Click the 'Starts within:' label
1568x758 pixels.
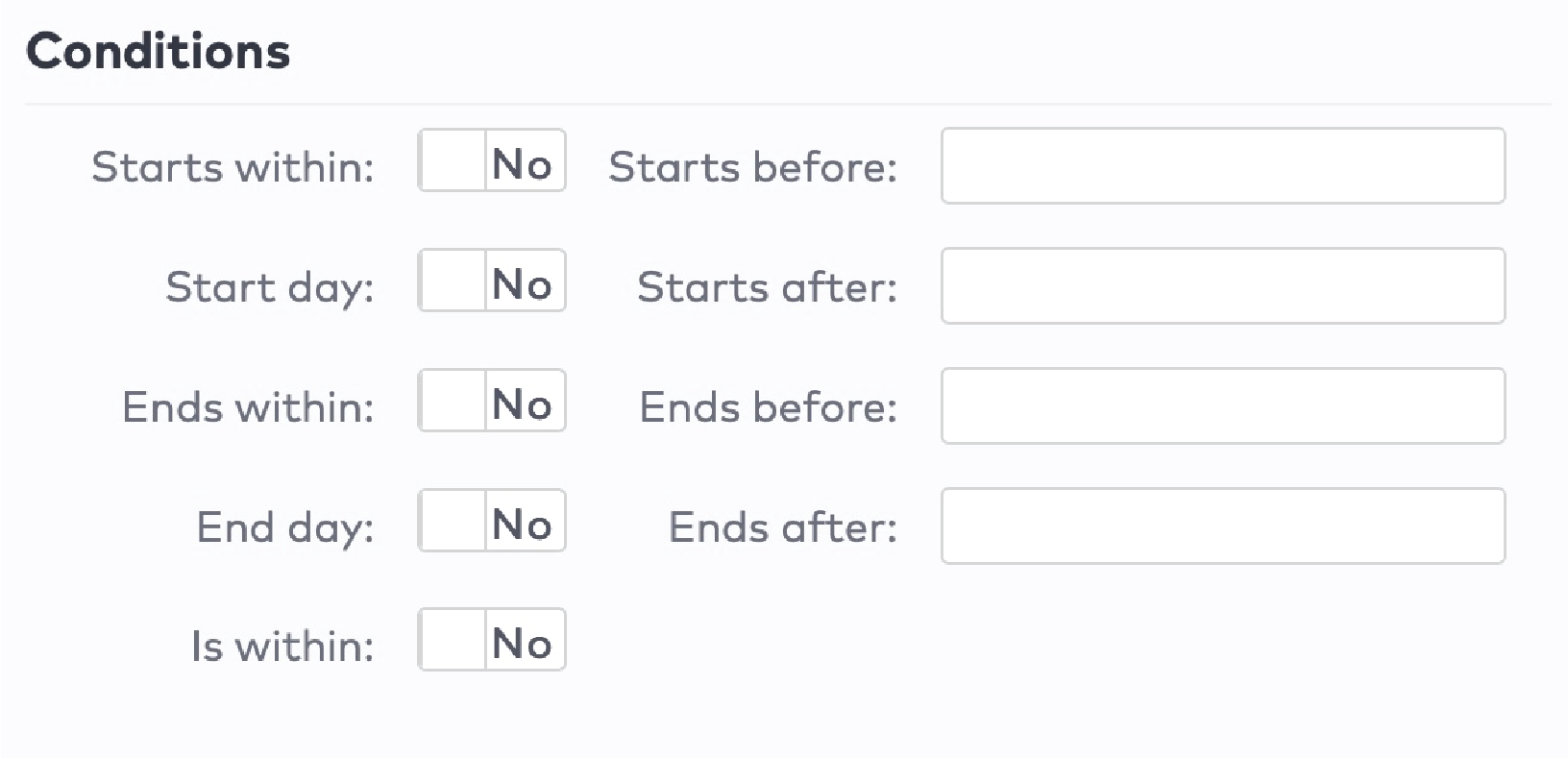(233, 167)
